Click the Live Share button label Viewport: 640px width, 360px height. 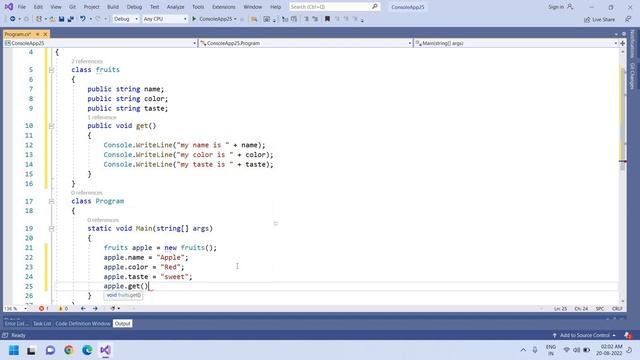(603, 20)
